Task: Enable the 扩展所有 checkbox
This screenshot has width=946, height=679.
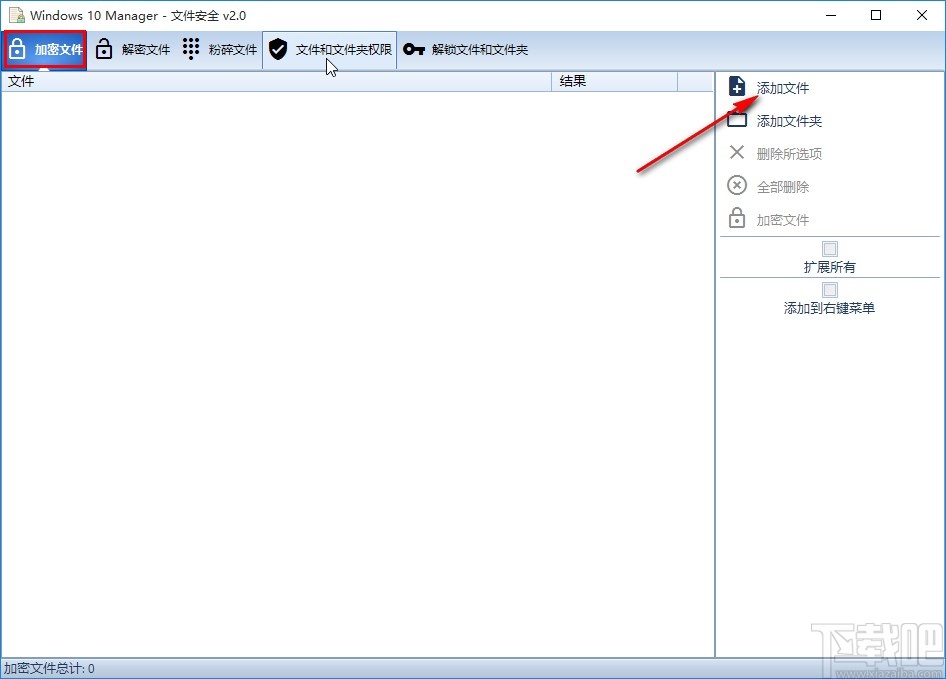Action: point(830,248)
